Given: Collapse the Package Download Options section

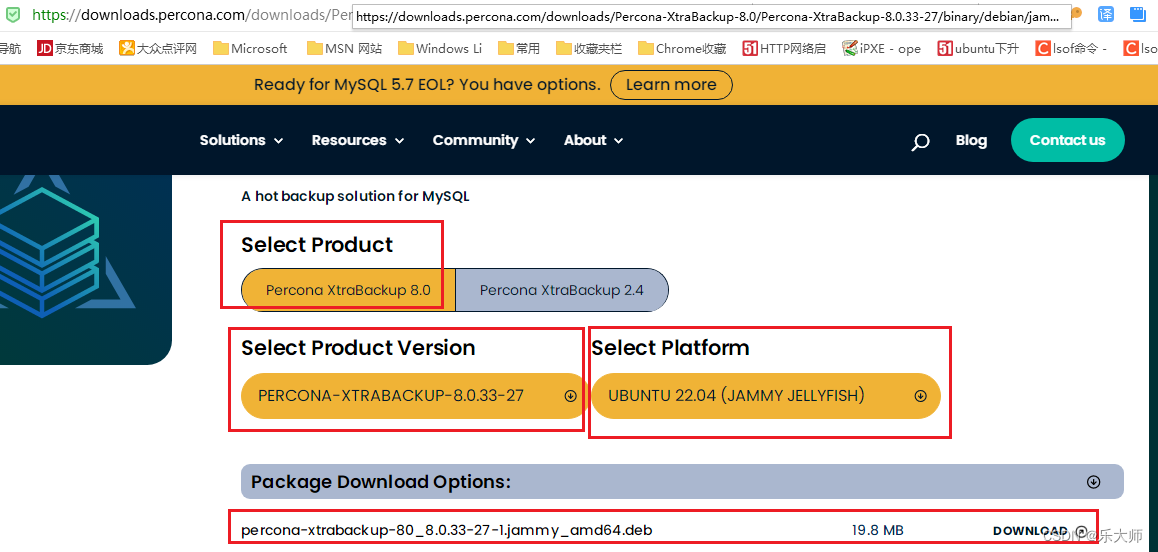Looking at the screenshot, I should coord(1094,482).
